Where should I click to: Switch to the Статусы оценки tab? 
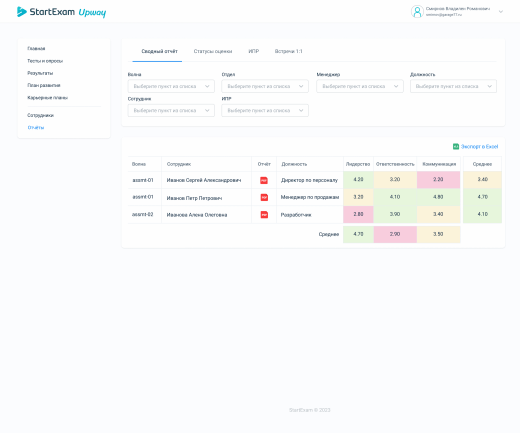point(213,51)
